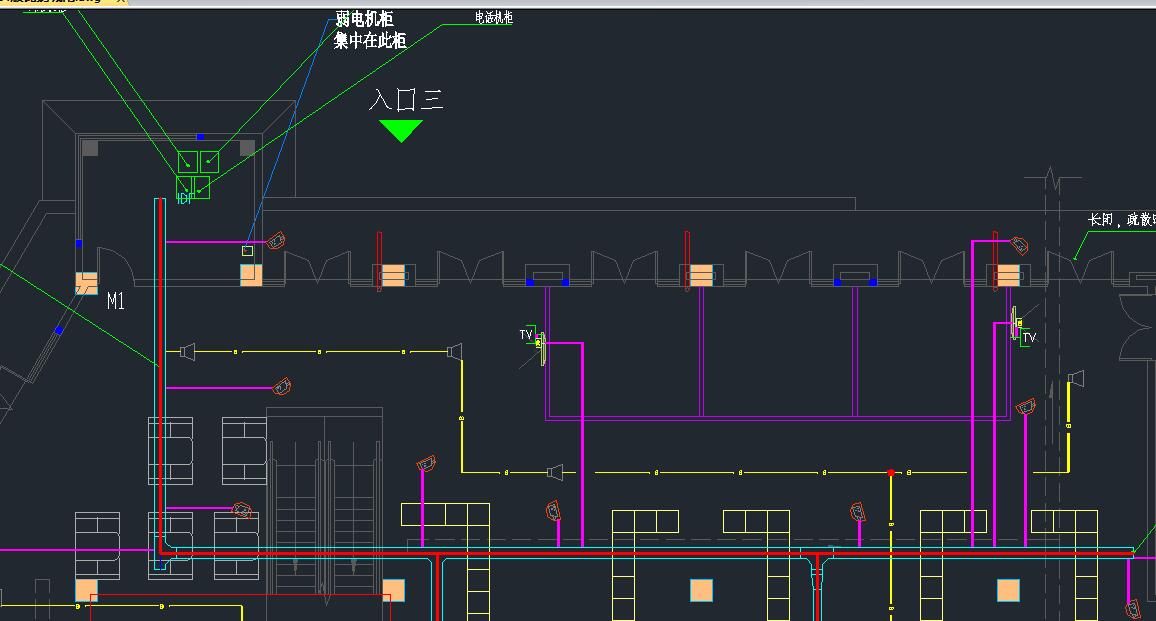
Task: Select the TV outlet symbol beside left TV label
Action: (x=541, y=348)
